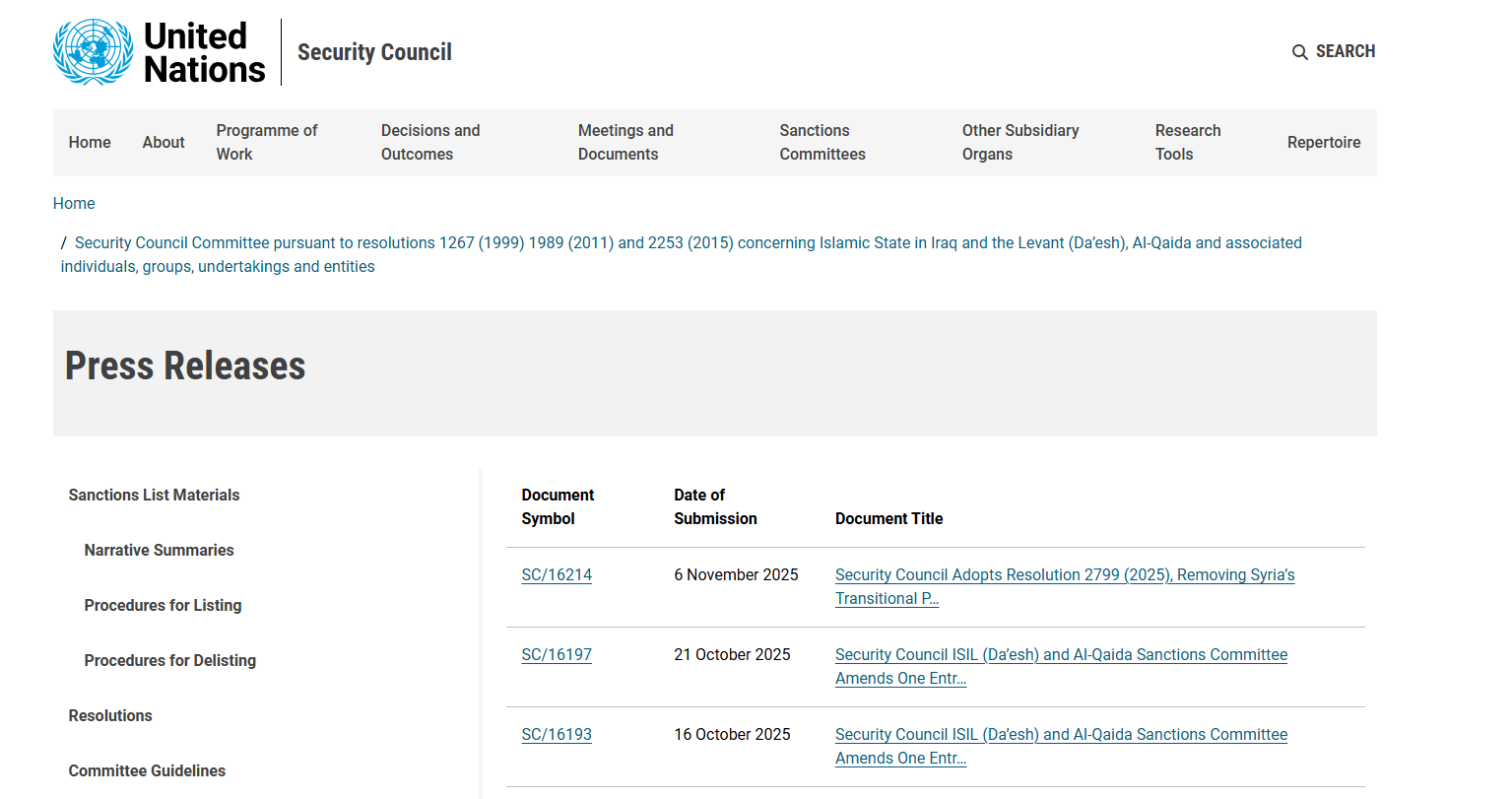The height and width of the screenshot is (799, 1512).
Task: Open Procedures for Delisting sidebar item
Action: [169, 661]
